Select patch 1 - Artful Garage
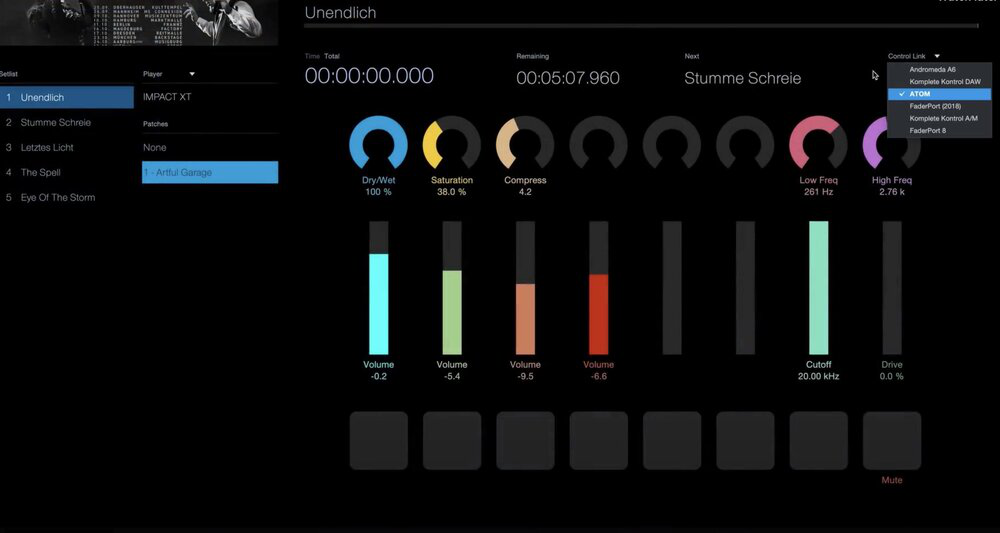The height and width of the screenshot is (533, 1000). click(x=210, y=172)
